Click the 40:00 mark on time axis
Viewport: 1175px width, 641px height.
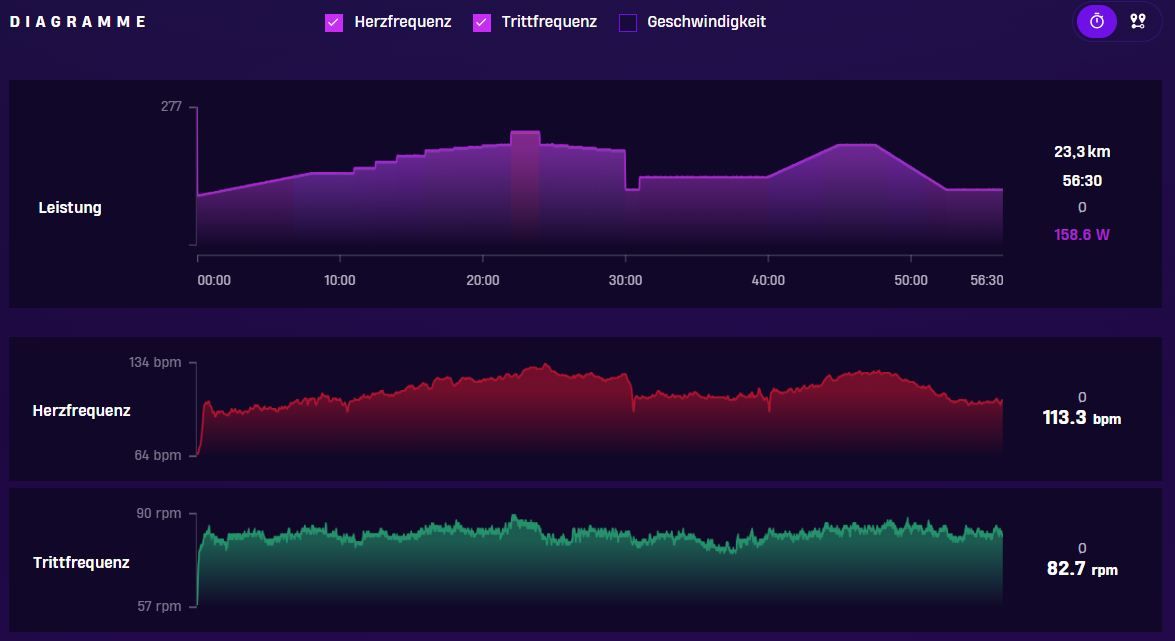[768, 280]
